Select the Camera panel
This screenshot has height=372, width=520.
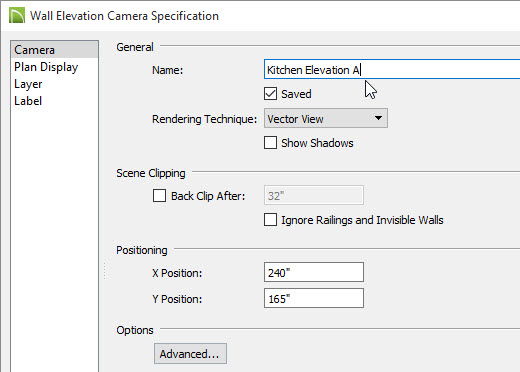55,50
